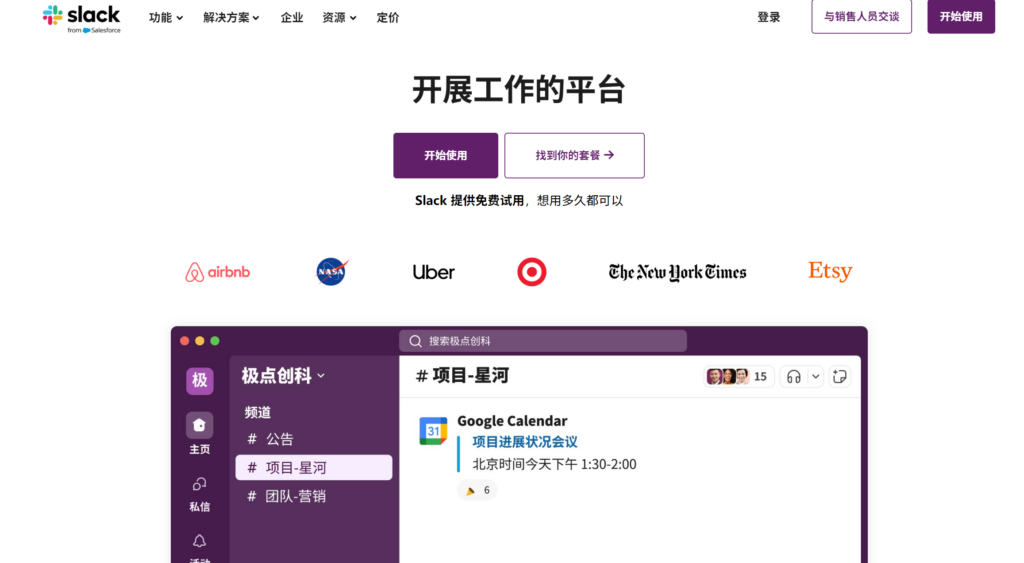The width and height of the screenshot is (1024, 563).
Task: Open the 项目进展状况会议 event link
Action: click(x=525, y=442)
